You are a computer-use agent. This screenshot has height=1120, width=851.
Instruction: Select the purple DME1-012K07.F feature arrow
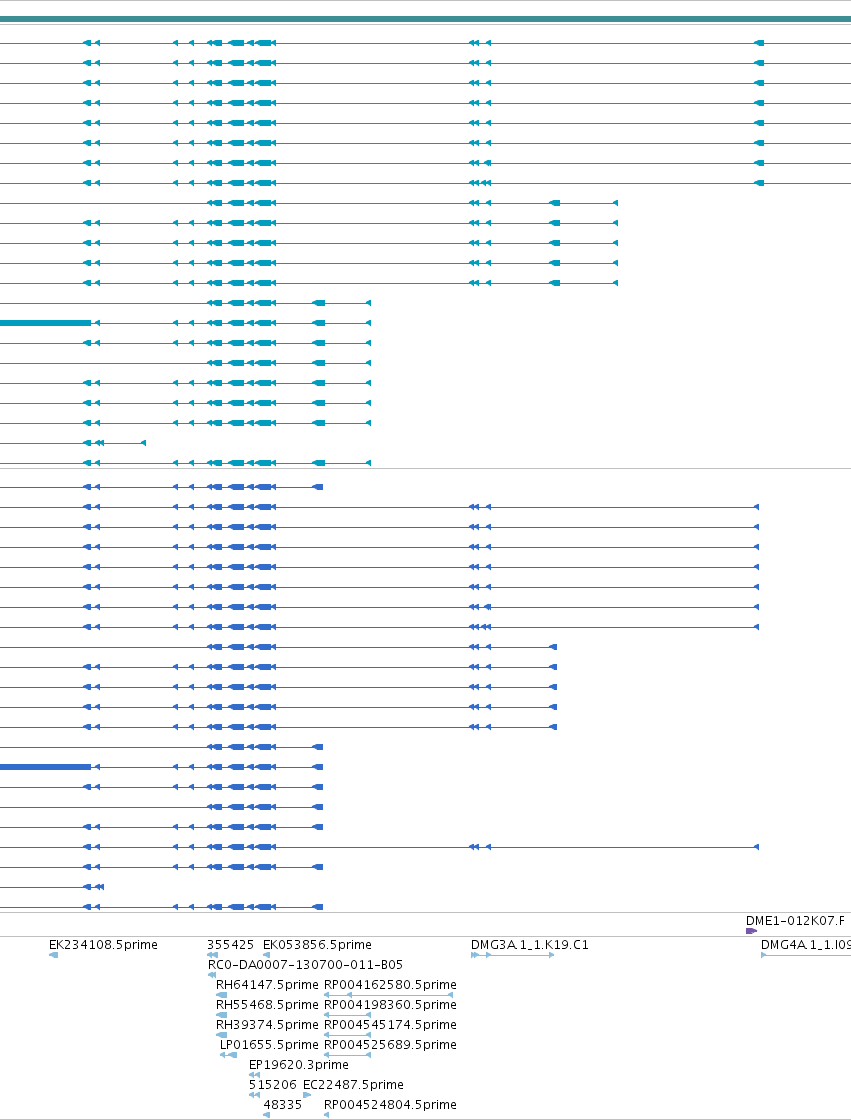[751, 931]
